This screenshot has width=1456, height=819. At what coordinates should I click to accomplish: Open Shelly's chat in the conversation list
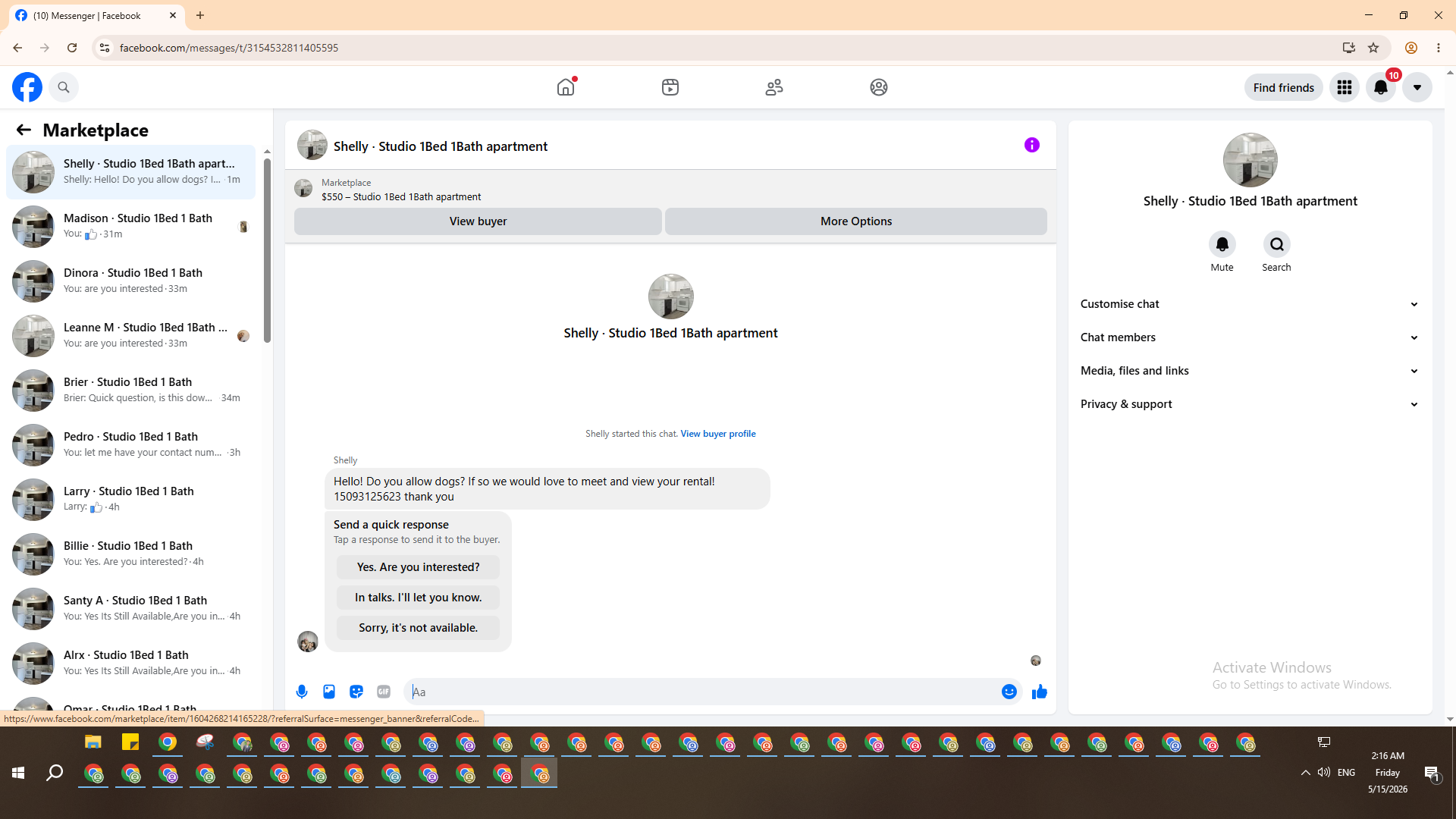(131, 172)
